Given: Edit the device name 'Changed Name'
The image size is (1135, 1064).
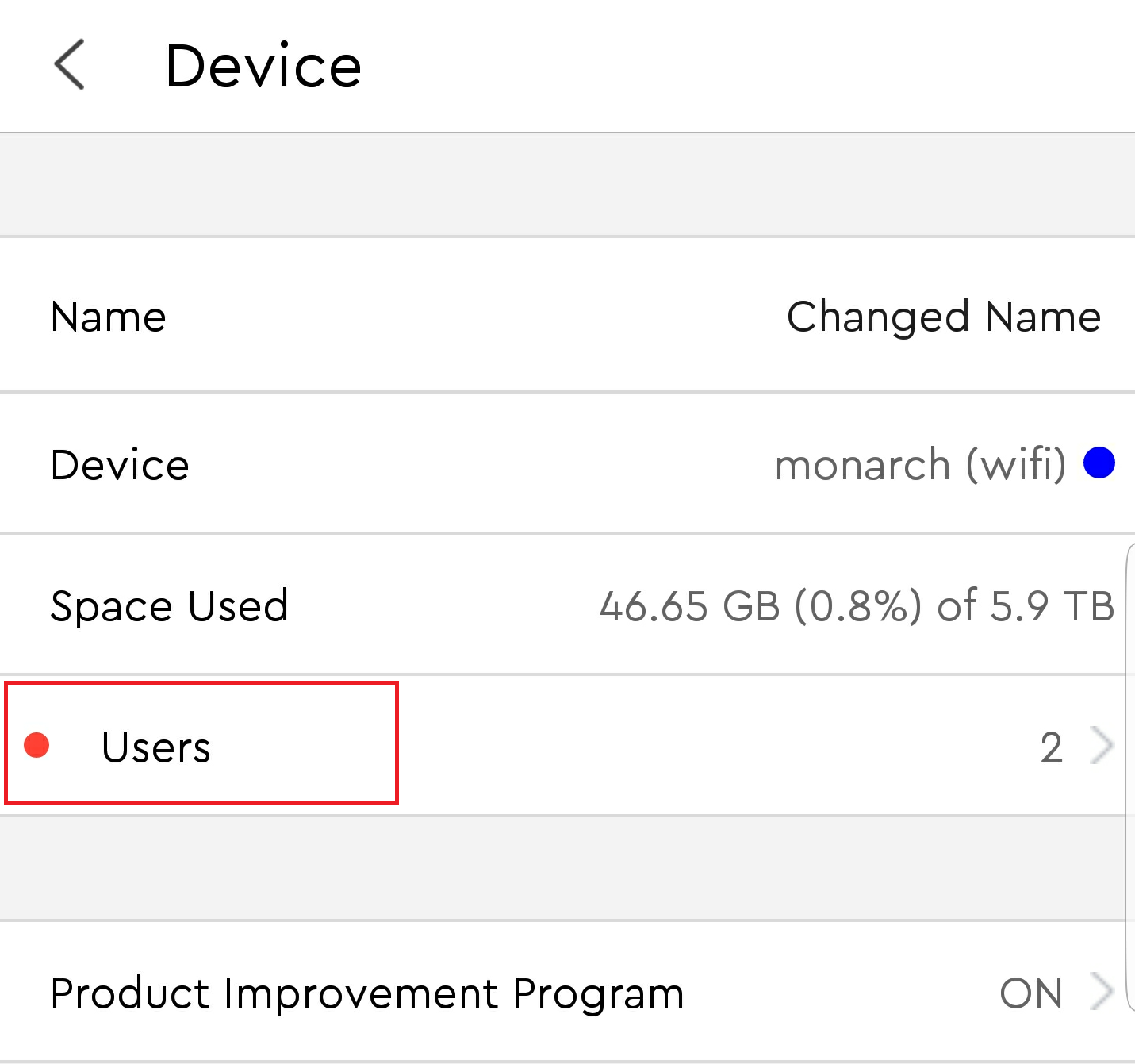Looking at the screenshot, I should tap(944, 317).
